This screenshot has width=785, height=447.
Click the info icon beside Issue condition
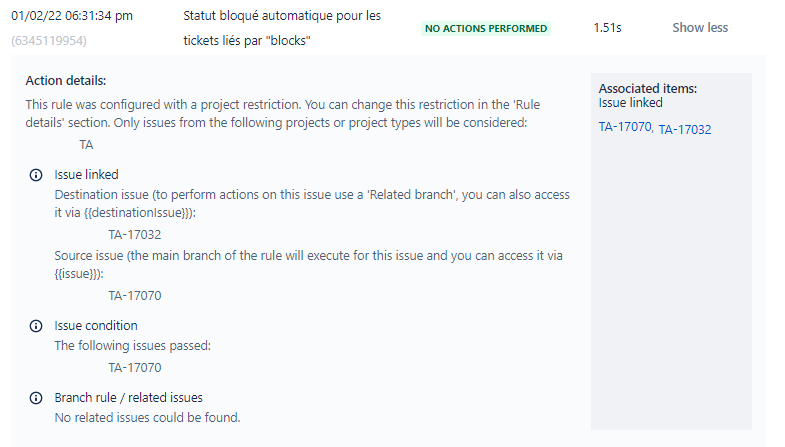[36, 326]
